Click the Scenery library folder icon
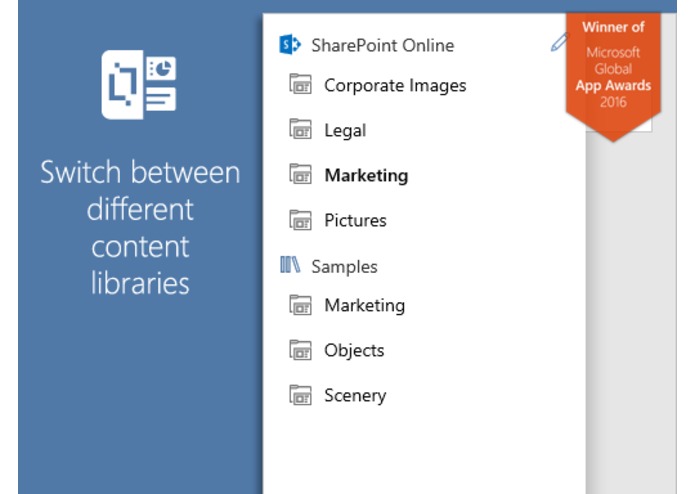695x494 pixels. (x=301, y=395)
